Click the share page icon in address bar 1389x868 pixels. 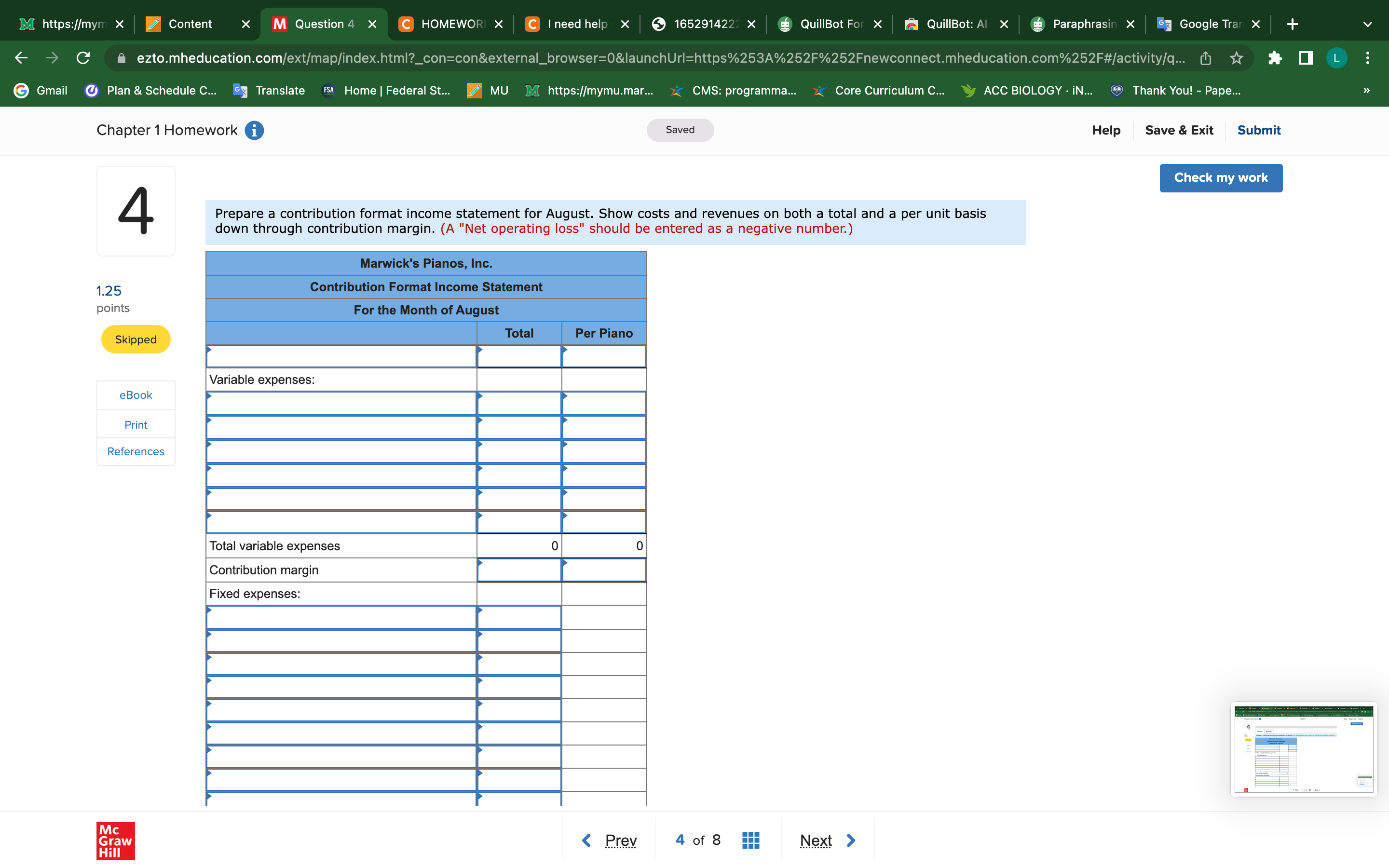pos(1205,58)
